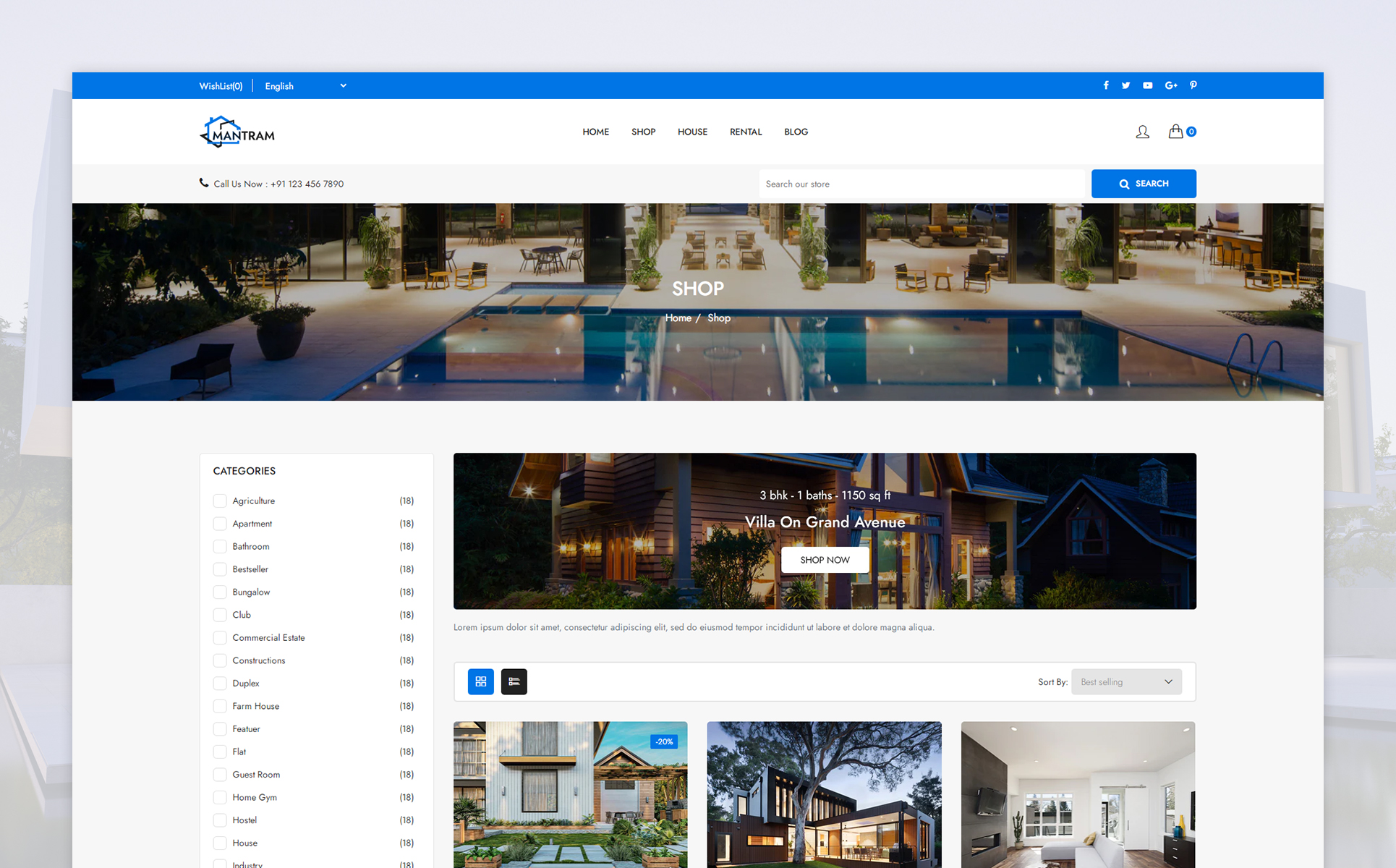Tick the Hostel checkbox
This screenshot has width=1396, height=868.
220,820
